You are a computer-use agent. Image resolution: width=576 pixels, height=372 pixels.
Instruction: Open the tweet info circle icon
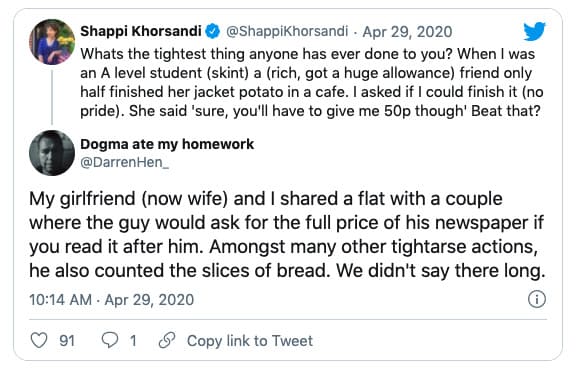pyautogui.click(x=537, y=299)
